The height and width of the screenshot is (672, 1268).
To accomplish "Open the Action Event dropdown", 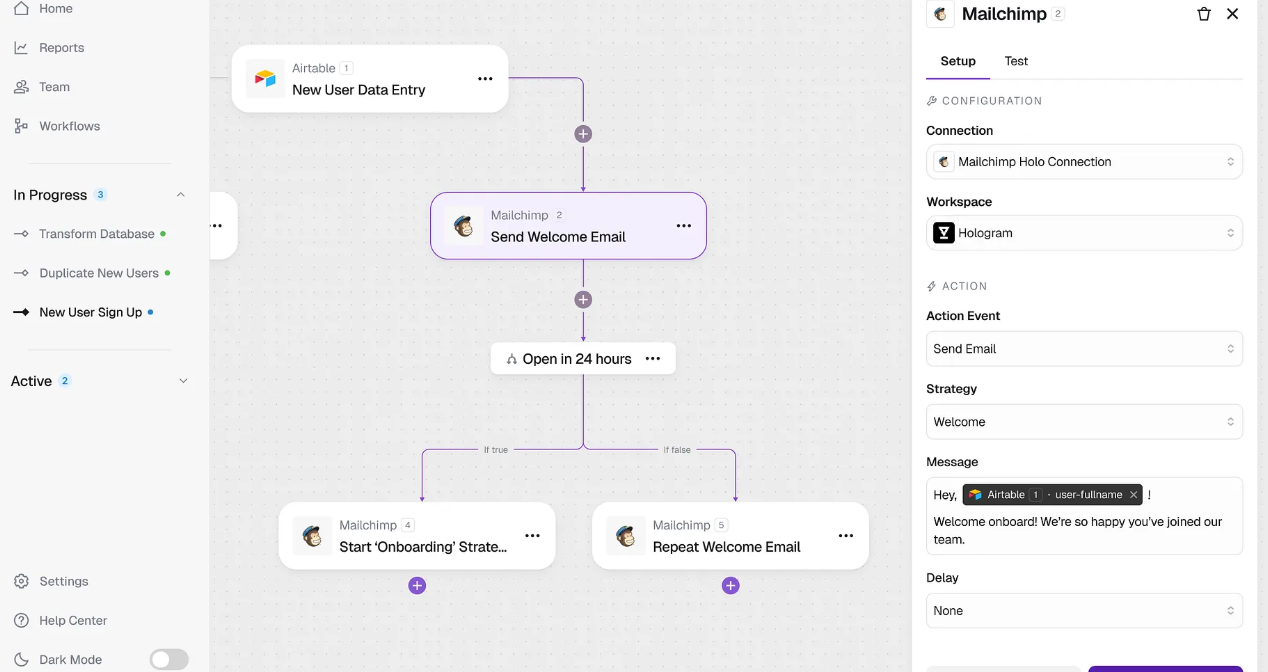I will tap(1084, 349).
